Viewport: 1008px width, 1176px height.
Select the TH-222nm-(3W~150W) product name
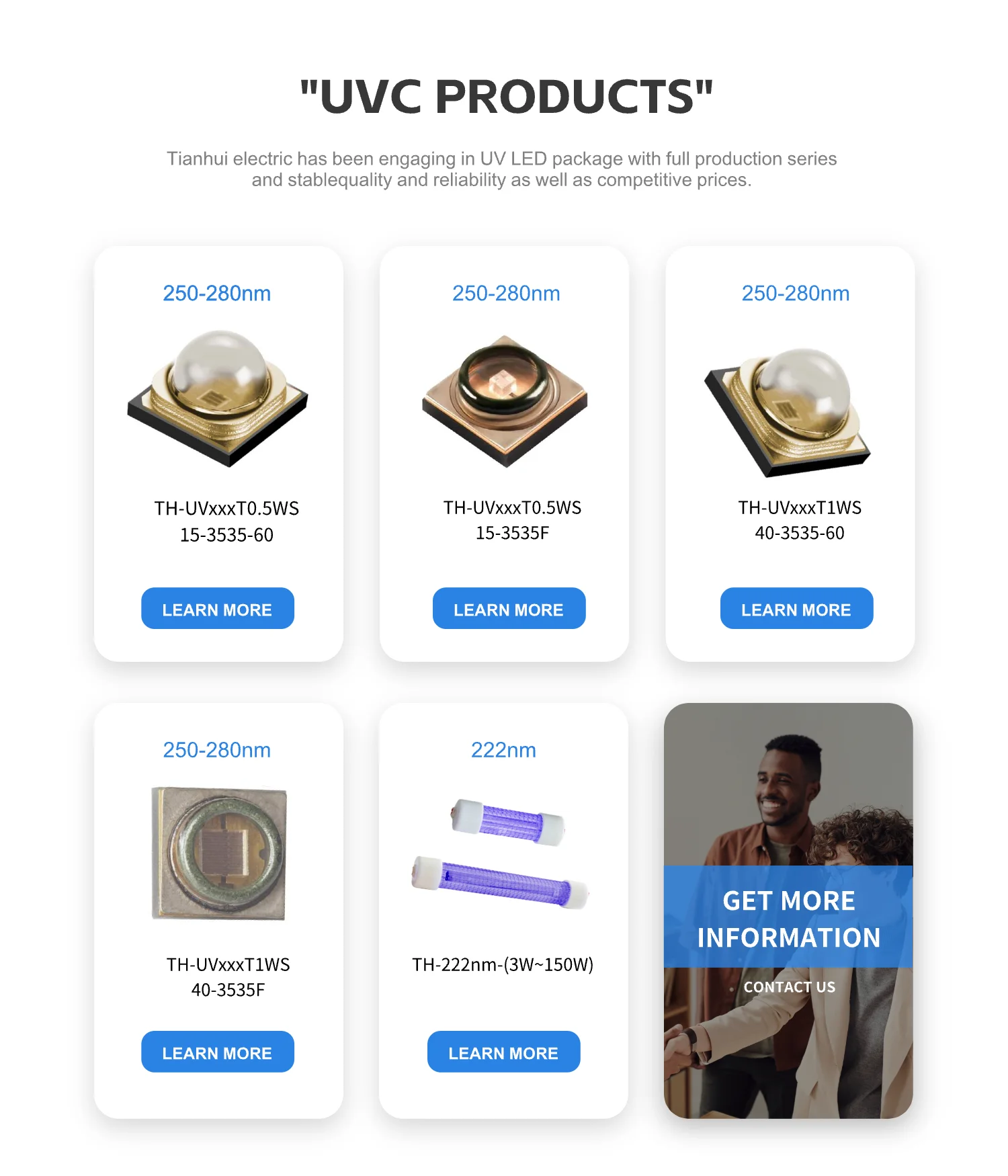tap(503, 964)
